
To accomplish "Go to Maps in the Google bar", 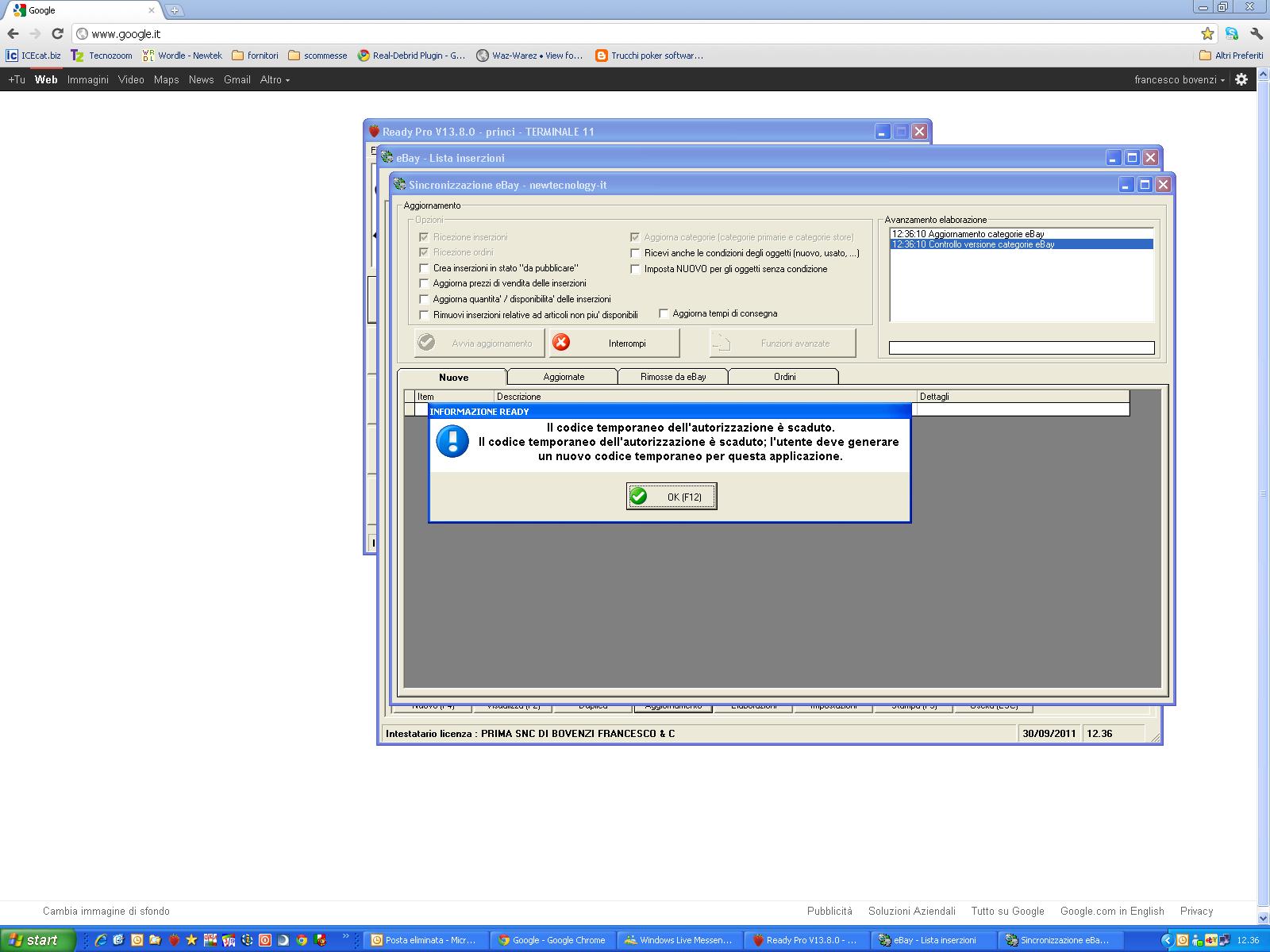I will point(167,79).
